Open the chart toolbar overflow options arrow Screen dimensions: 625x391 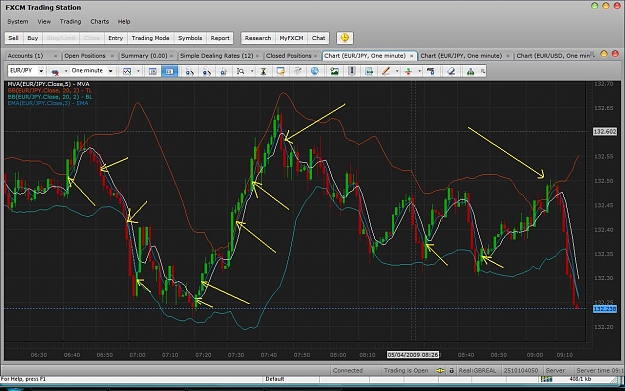(x=483, y=71)
